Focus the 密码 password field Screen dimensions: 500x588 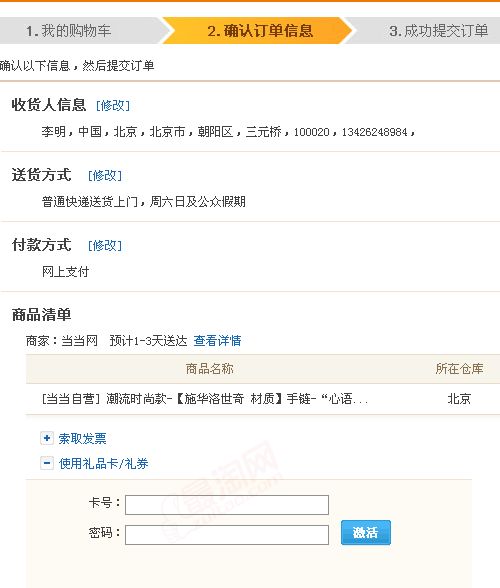(227, 535)
